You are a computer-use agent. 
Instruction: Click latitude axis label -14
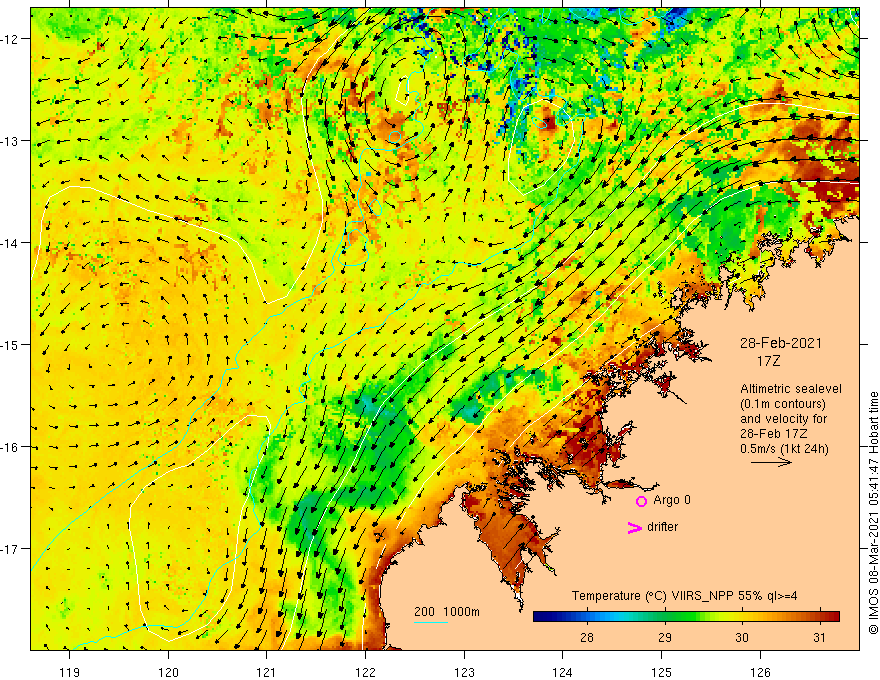click(10, 243)
